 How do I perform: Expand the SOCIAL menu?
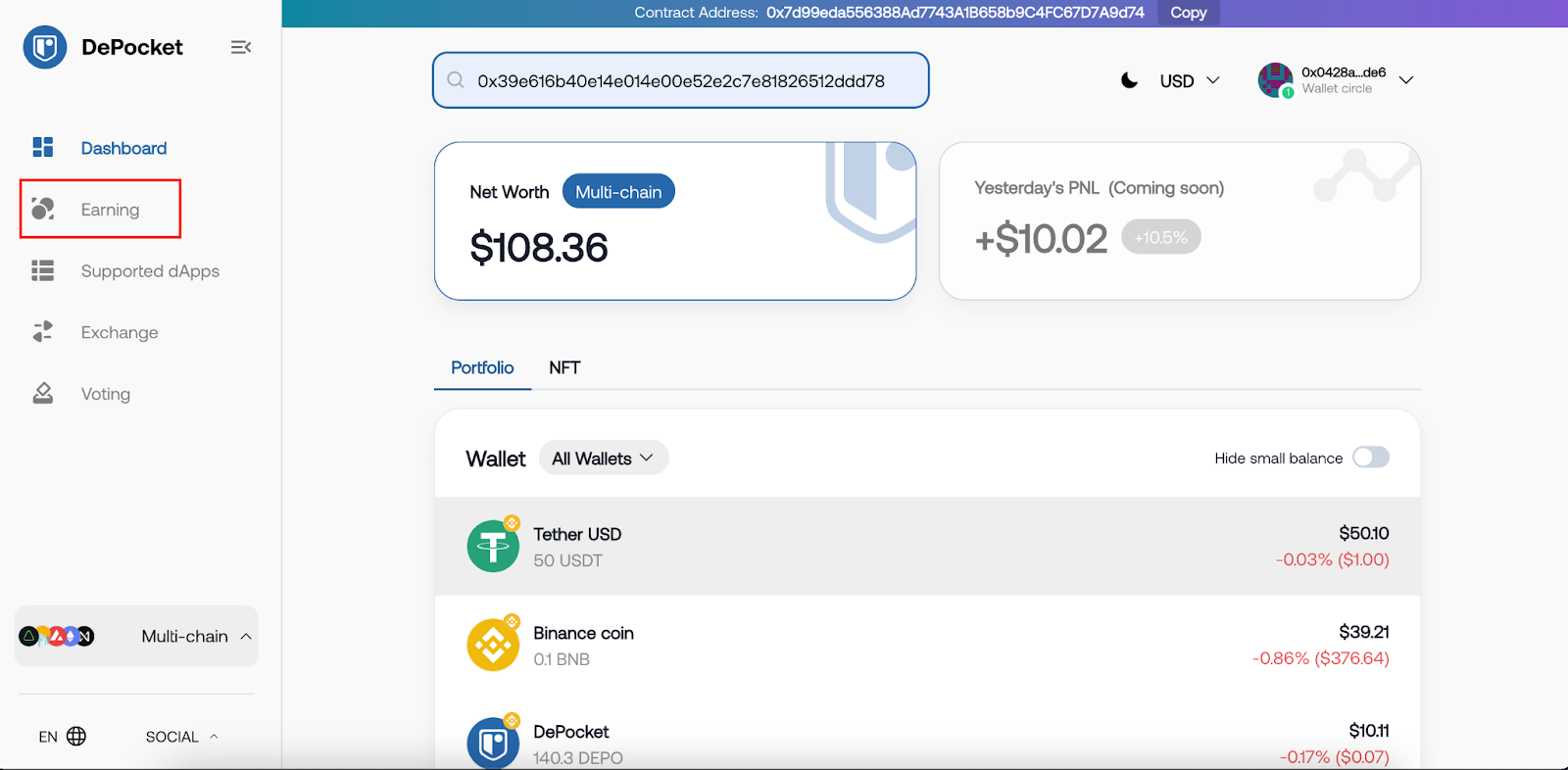click(x=182, y=737)
